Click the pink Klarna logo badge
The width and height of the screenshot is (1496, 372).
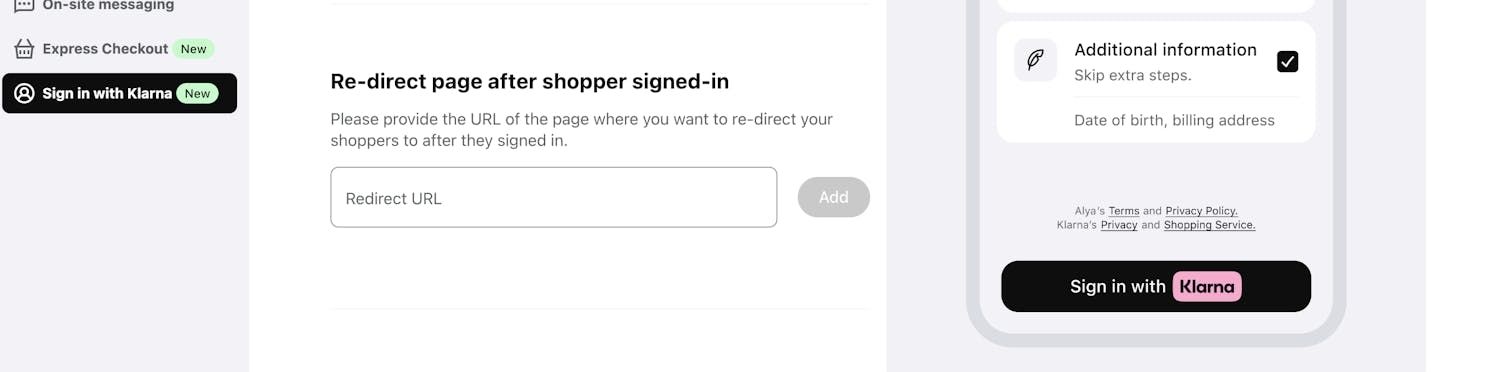(1207, 287)
